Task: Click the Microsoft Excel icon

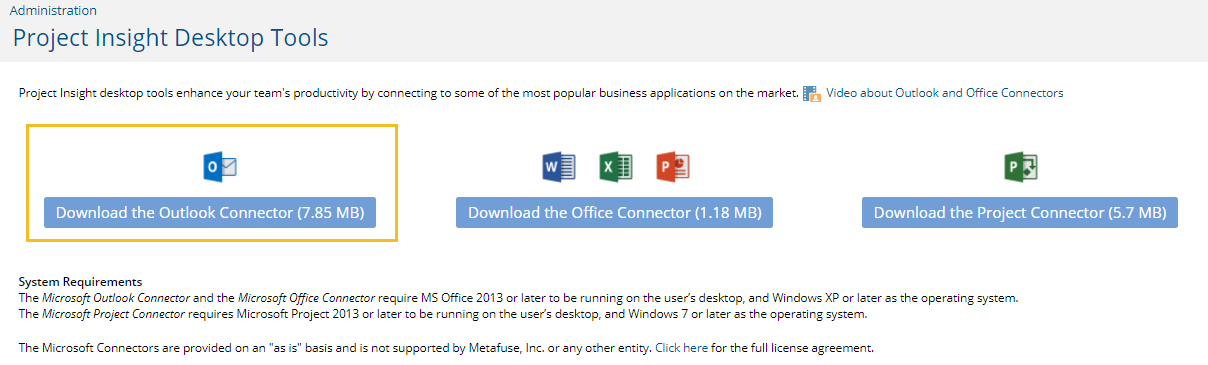Action: pyautogui.click(x=616, y=167)
